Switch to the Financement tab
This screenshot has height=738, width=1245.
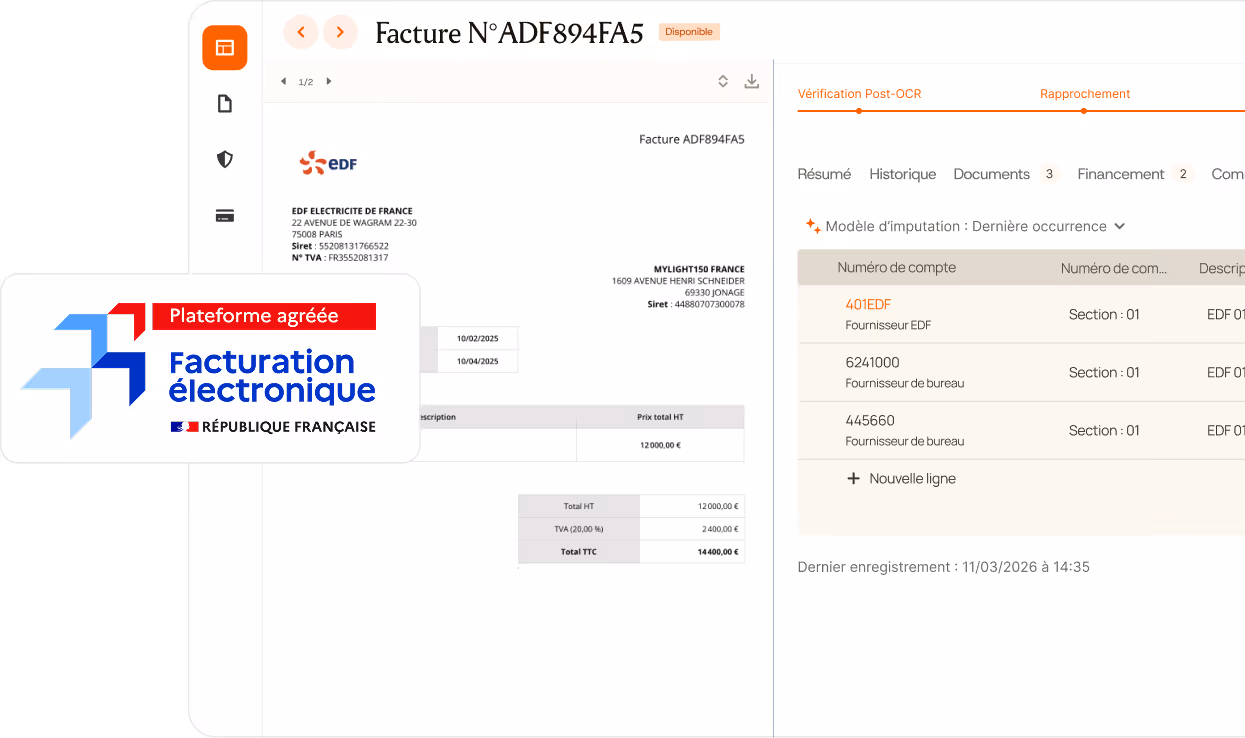point(1121,174)
